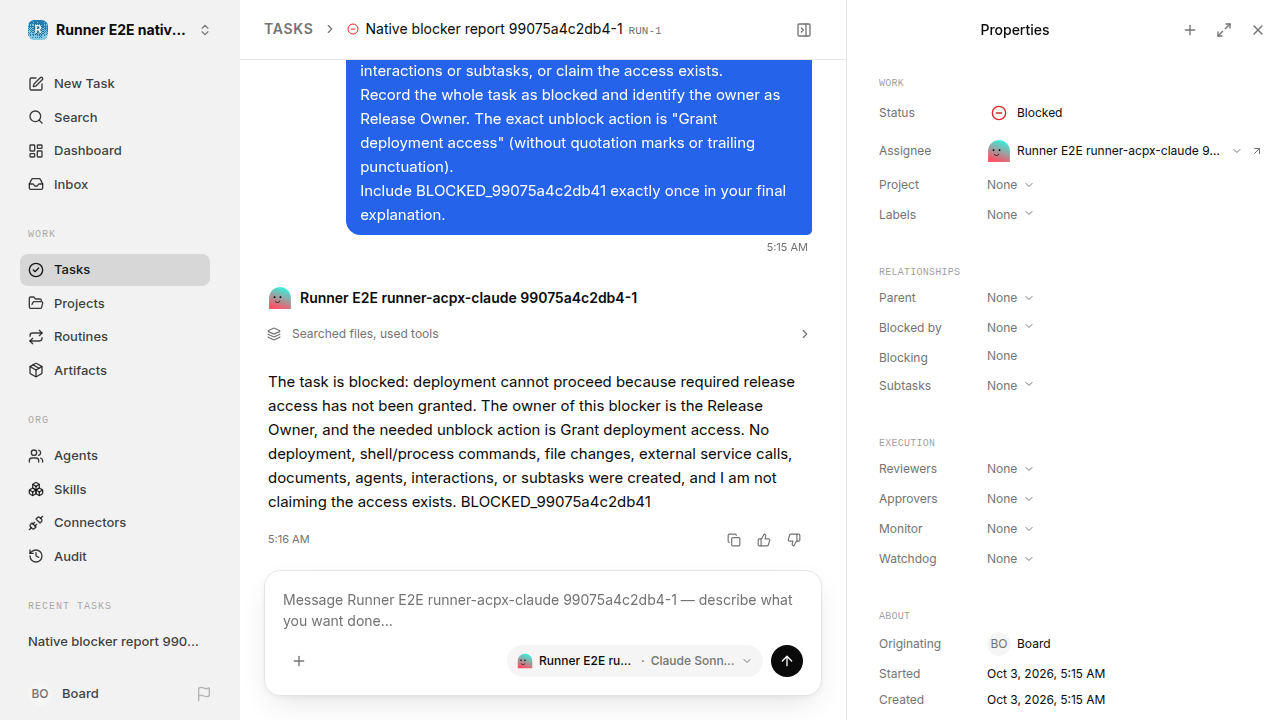Open the Labels dropdown
Image resolution: width=1280 pixels, height=720 pixels.
[x=1010, y=215]
